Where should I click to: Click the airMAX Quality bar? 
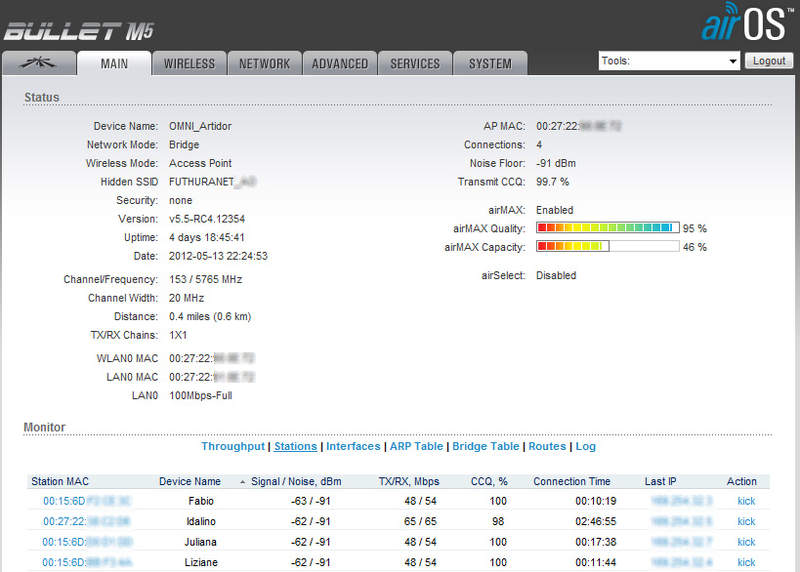607,228
